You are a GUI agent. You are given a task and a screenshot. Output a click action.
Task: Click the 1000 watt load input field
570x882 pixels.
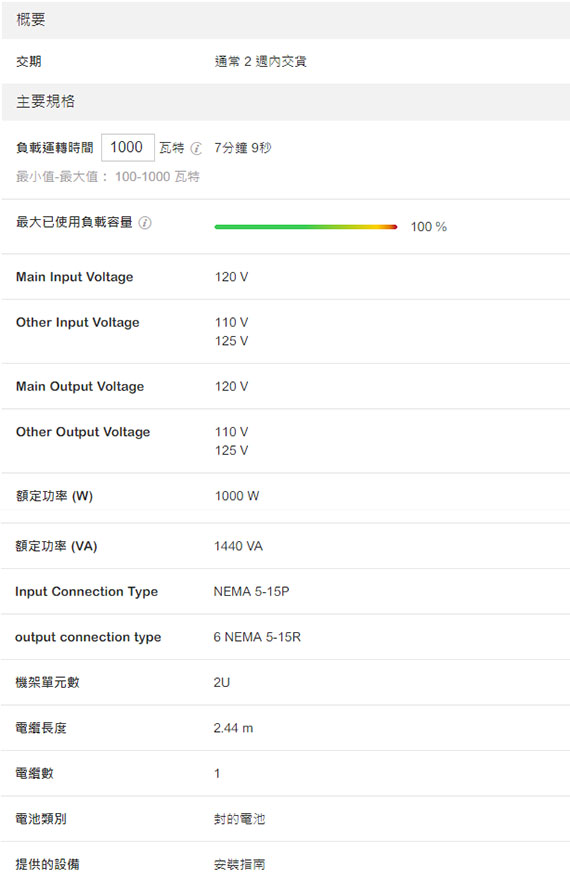click(x=128, y=147)
